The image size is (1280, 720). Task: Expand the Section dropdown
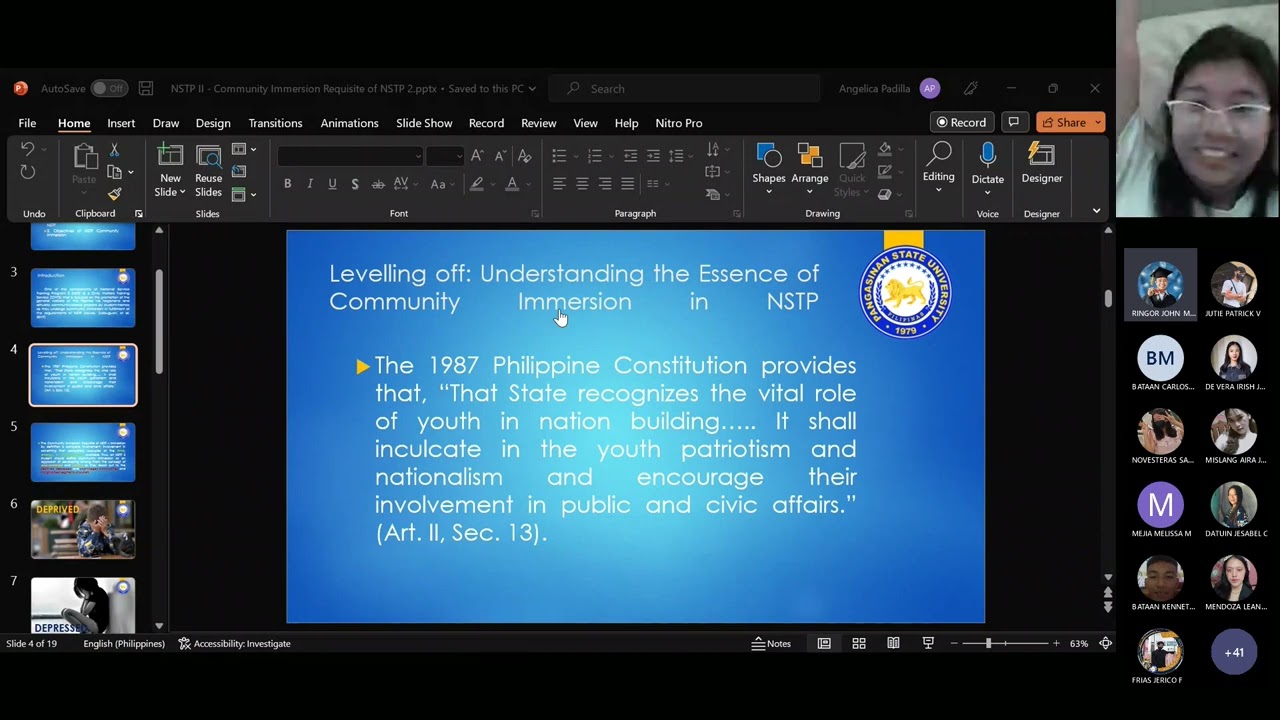coord(243,194)
